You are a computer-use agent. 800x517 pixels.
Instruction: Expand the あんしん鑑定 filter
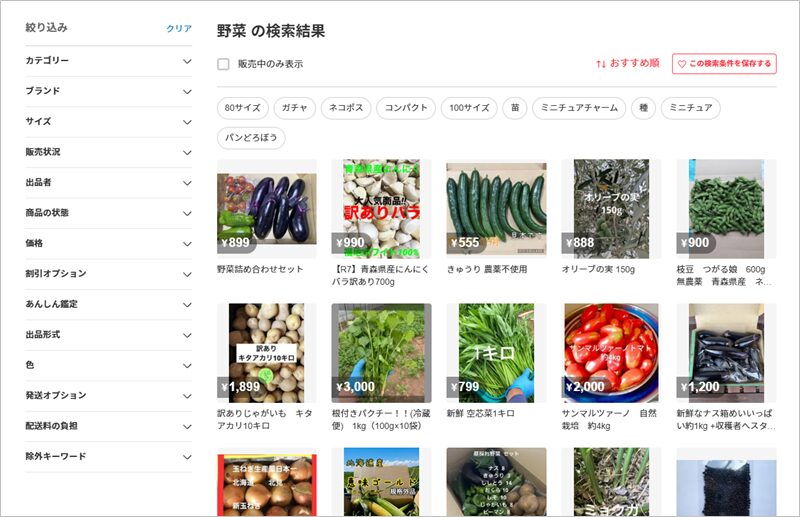[x=109, y=305]
